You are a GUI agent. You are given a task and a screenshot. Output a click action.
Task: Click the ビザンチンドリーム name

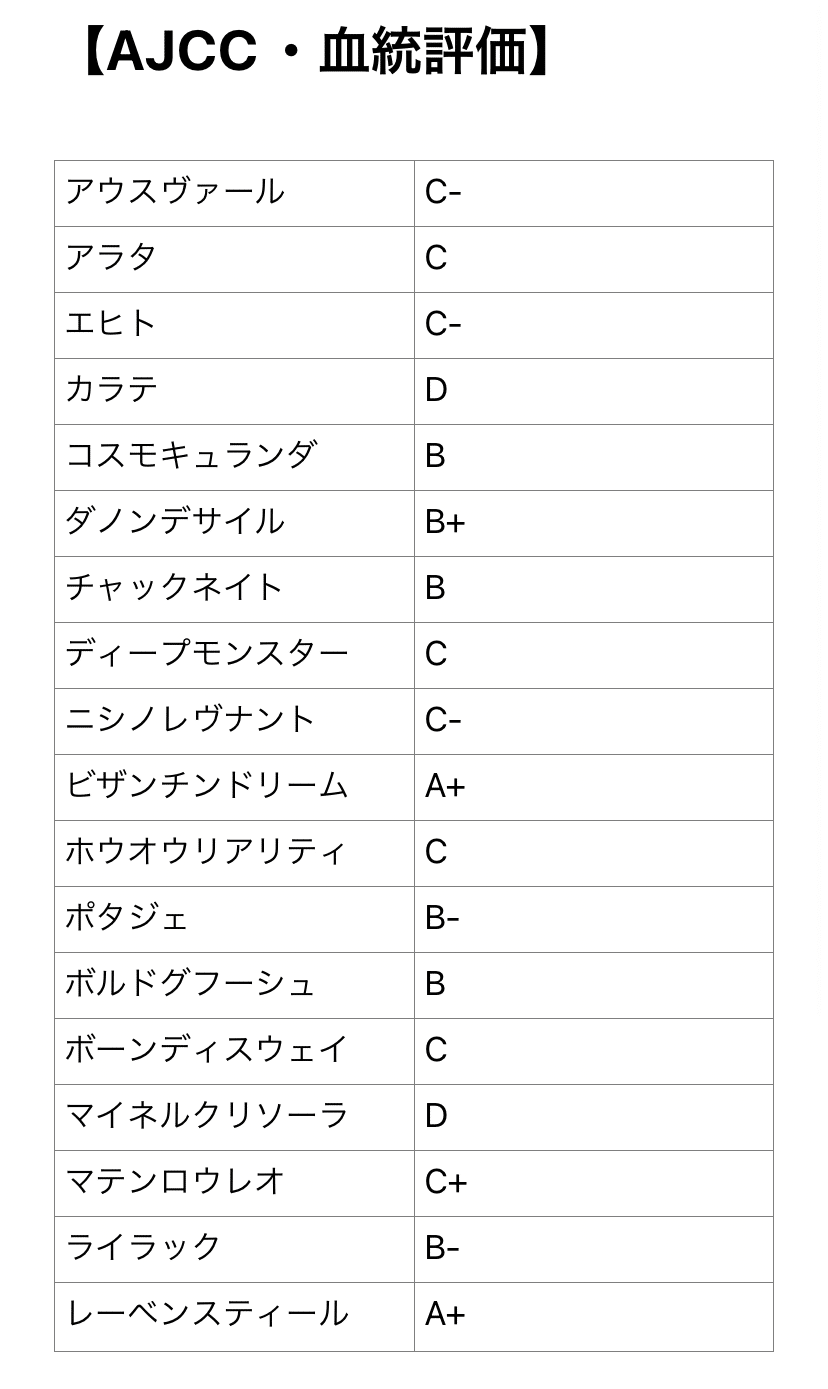coord(207,786)
